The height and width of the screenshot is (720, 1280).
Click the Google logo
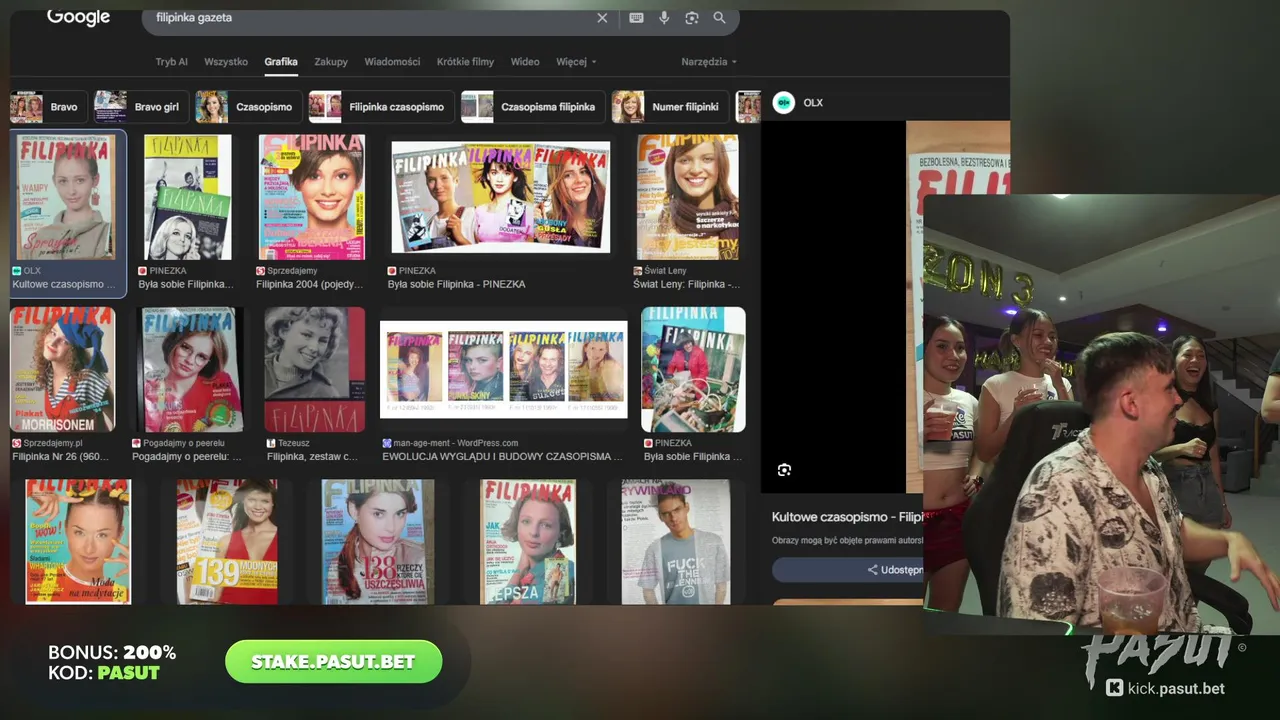(78, 17)
